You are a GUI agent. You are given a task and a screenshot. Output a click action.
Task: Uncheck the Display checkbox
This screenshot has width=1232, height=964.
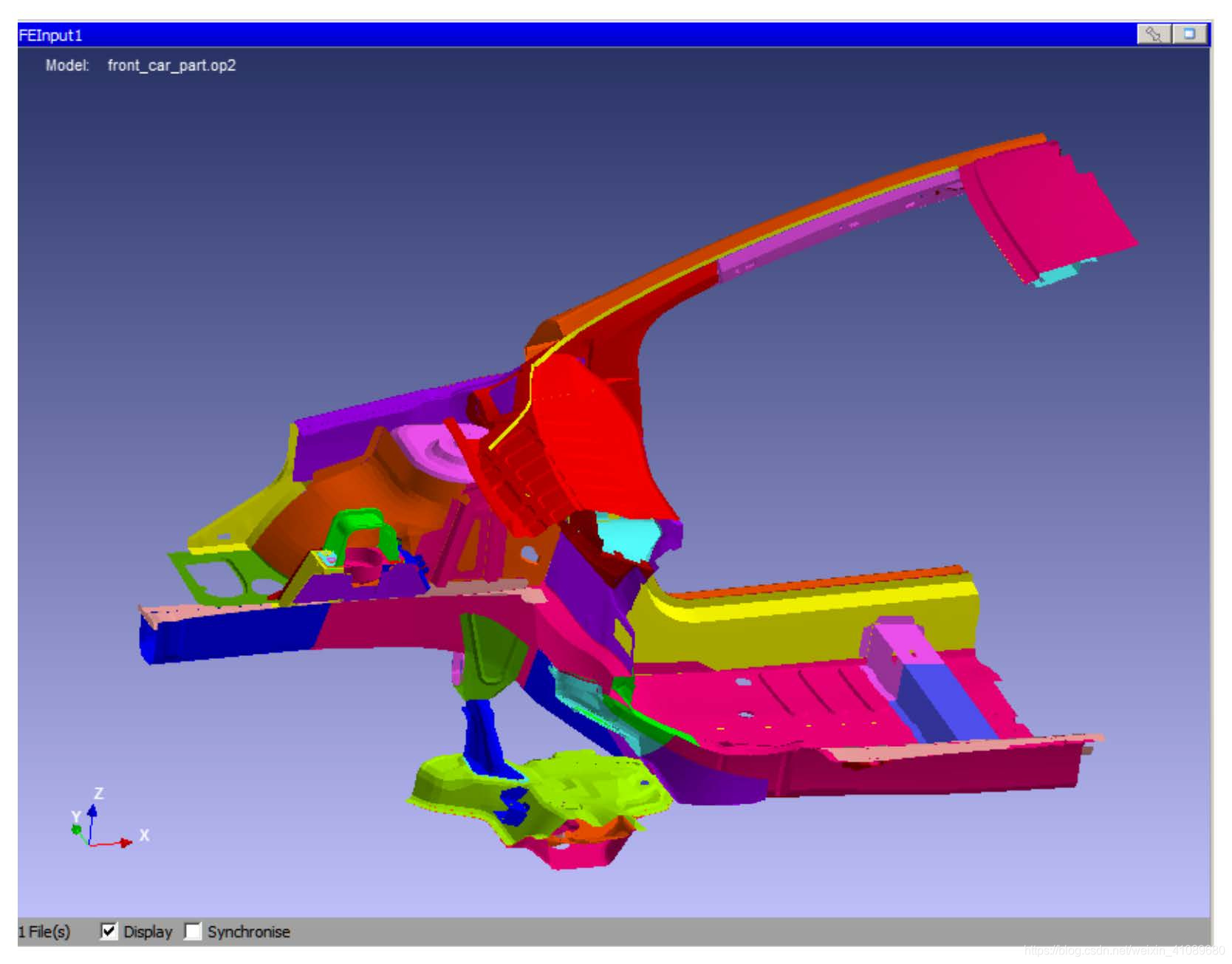[109, 931]
